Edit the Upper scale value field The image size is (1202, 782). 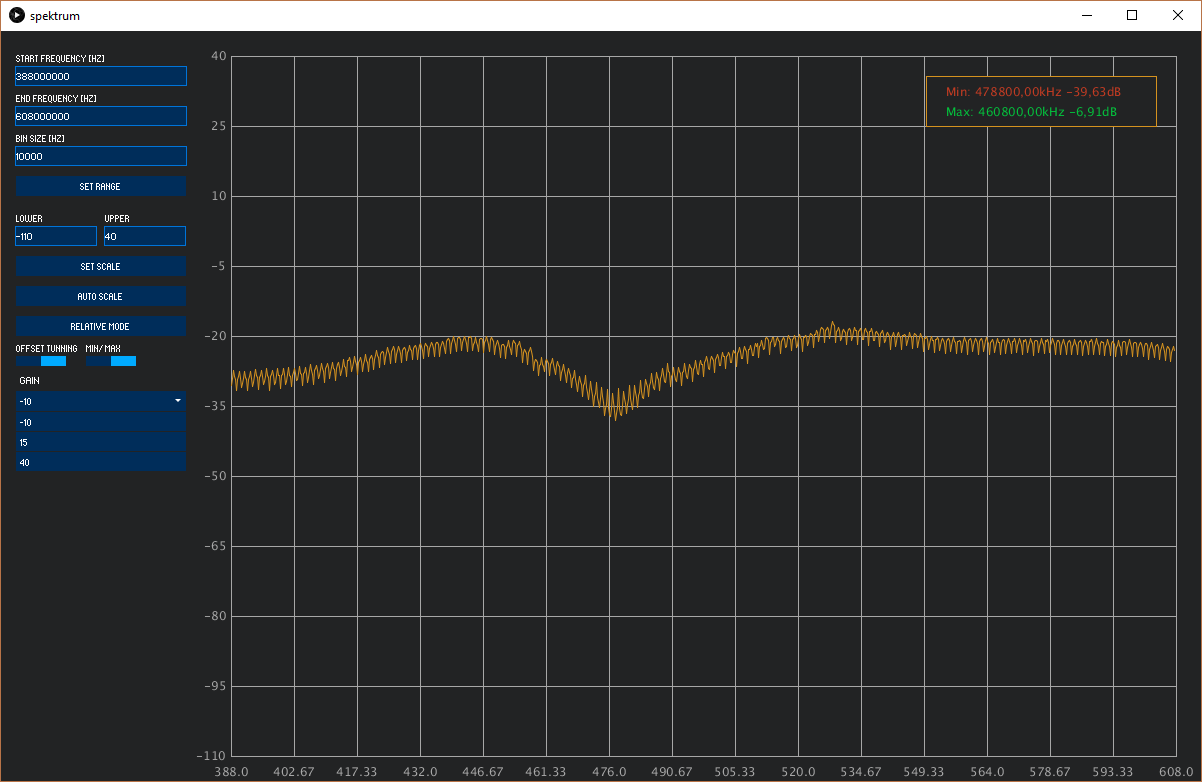coord(145,236)
